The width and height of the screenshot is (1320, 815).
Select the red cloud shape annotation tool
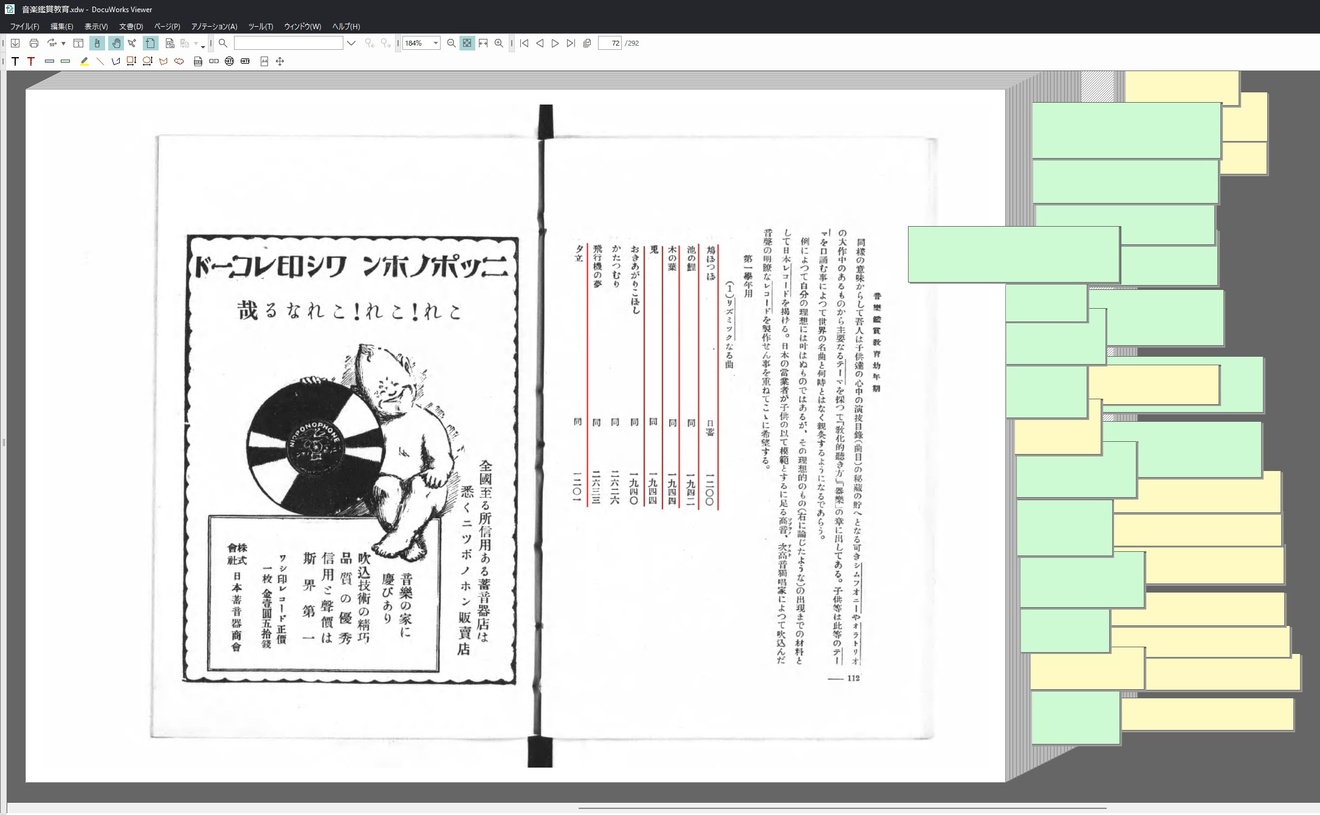tap(179, 61)
